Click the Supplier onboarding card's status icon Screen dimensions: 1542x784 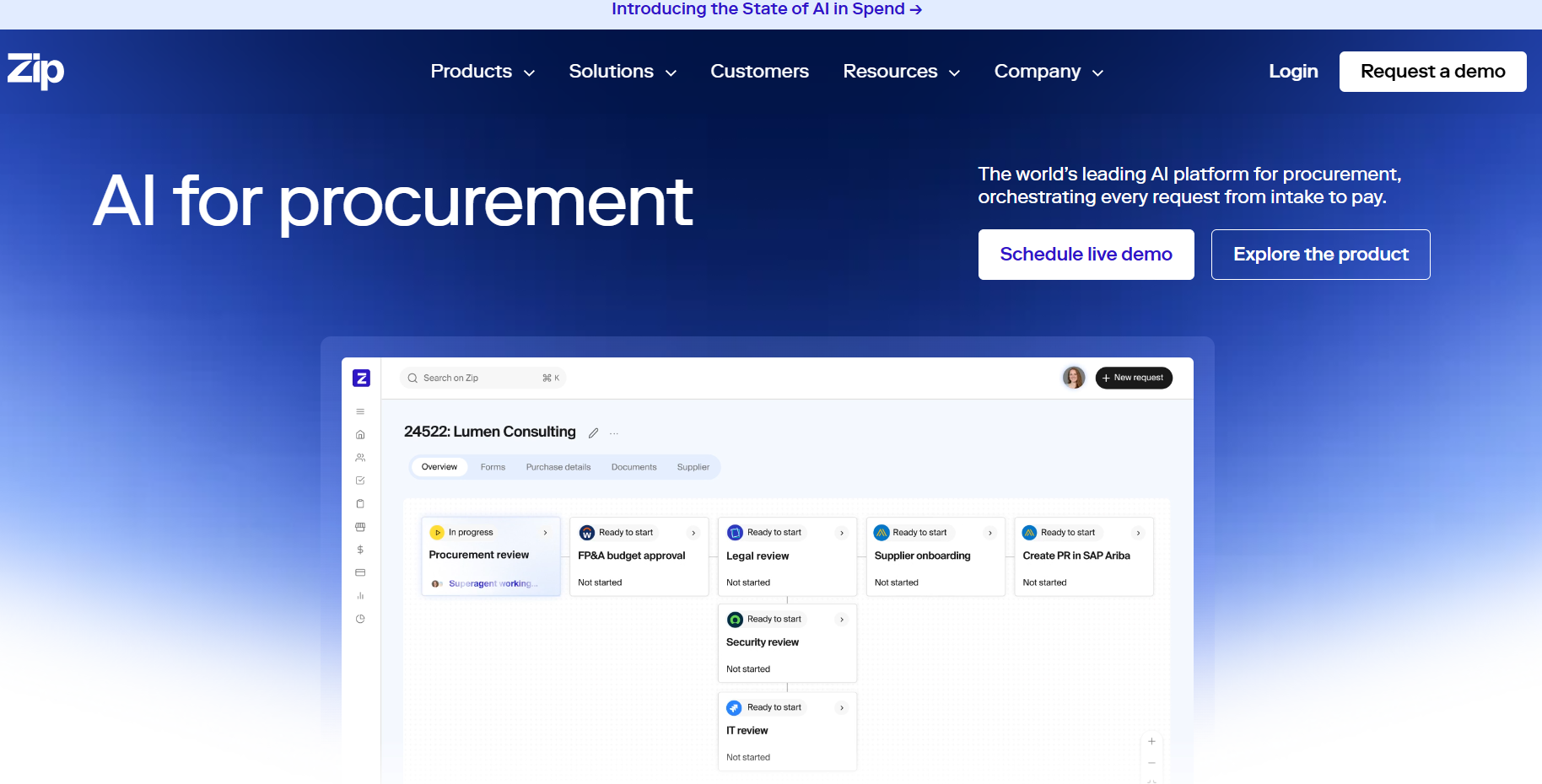pyautogui.click(x=882, y=533)
